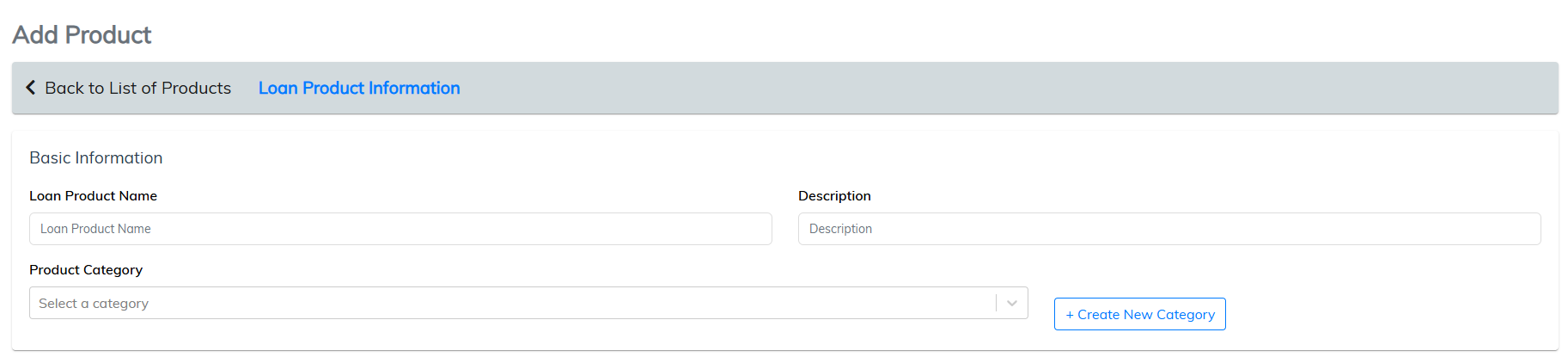Click the 'Loan Product Name' placeholder text
The image size is (1568, 357).
coord(95,229)
